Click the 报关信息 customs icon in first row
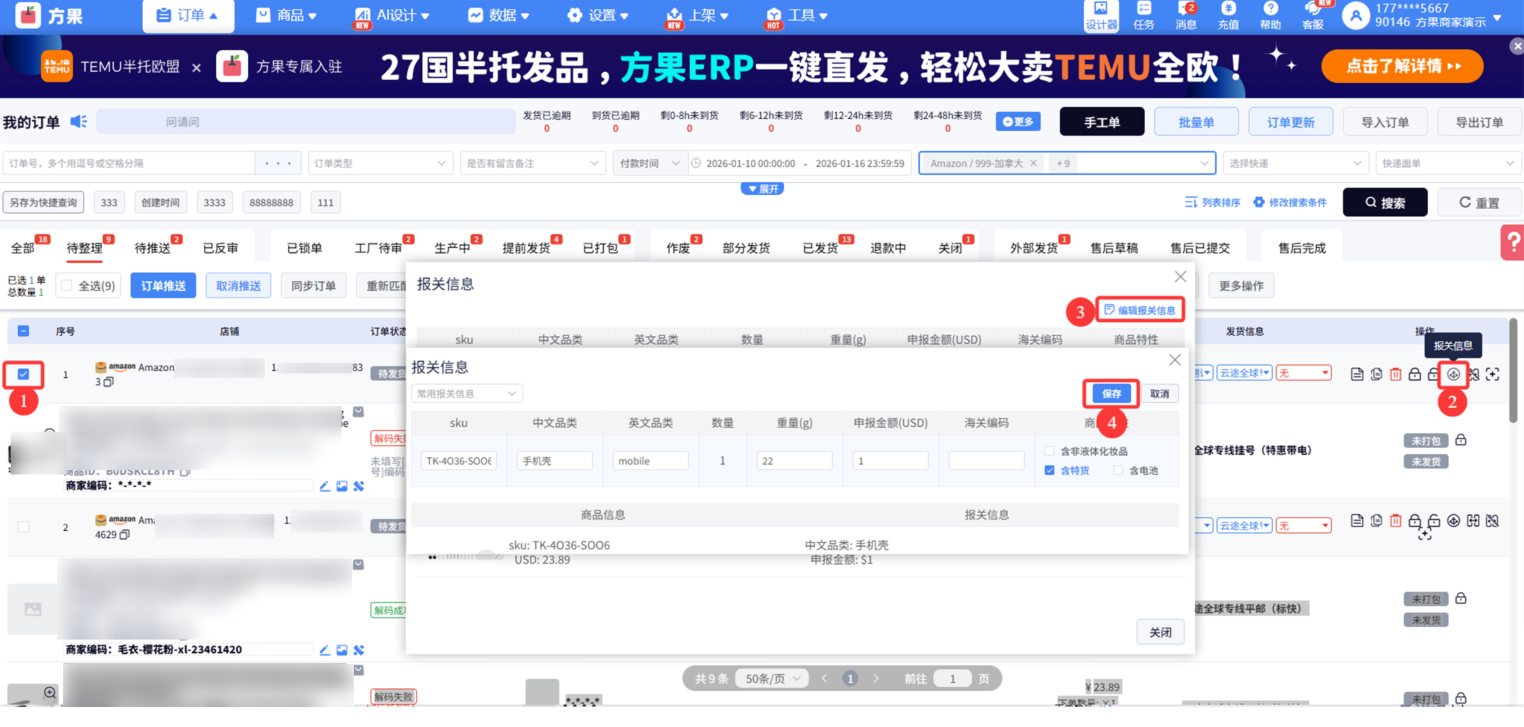This screenshot has height=727, width=1524. pos(1453,374)
